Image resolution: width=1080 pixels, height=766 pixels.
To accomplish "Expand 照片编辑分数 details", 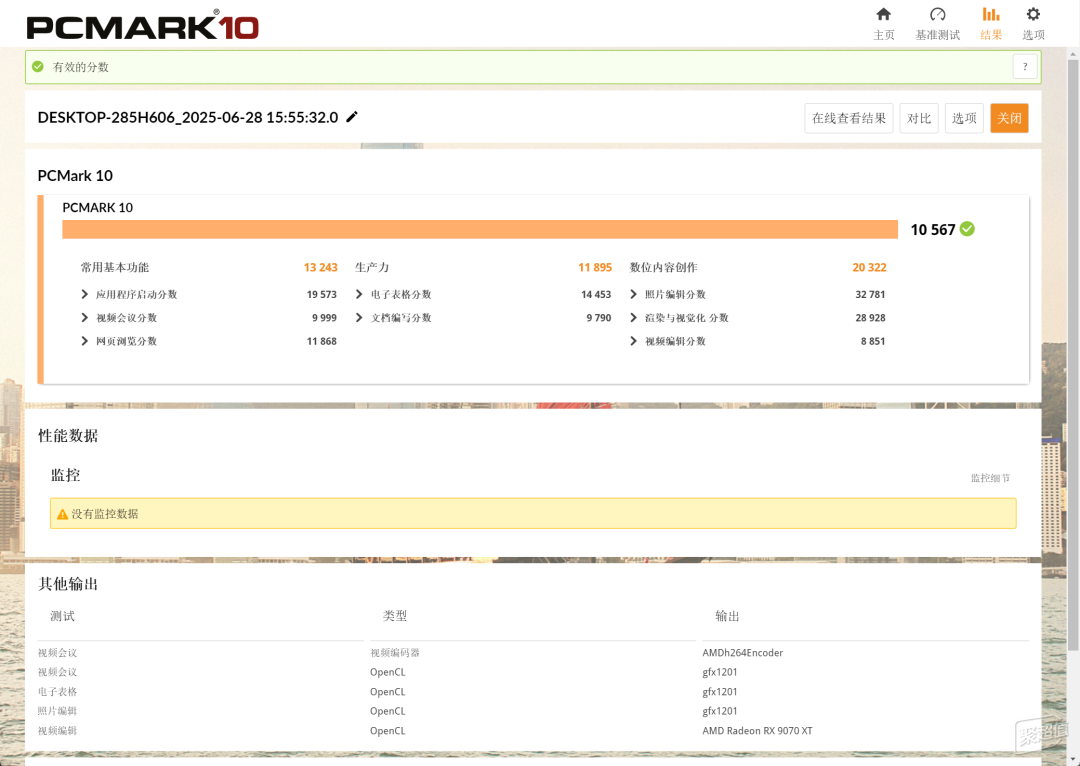I will (633, 294).
